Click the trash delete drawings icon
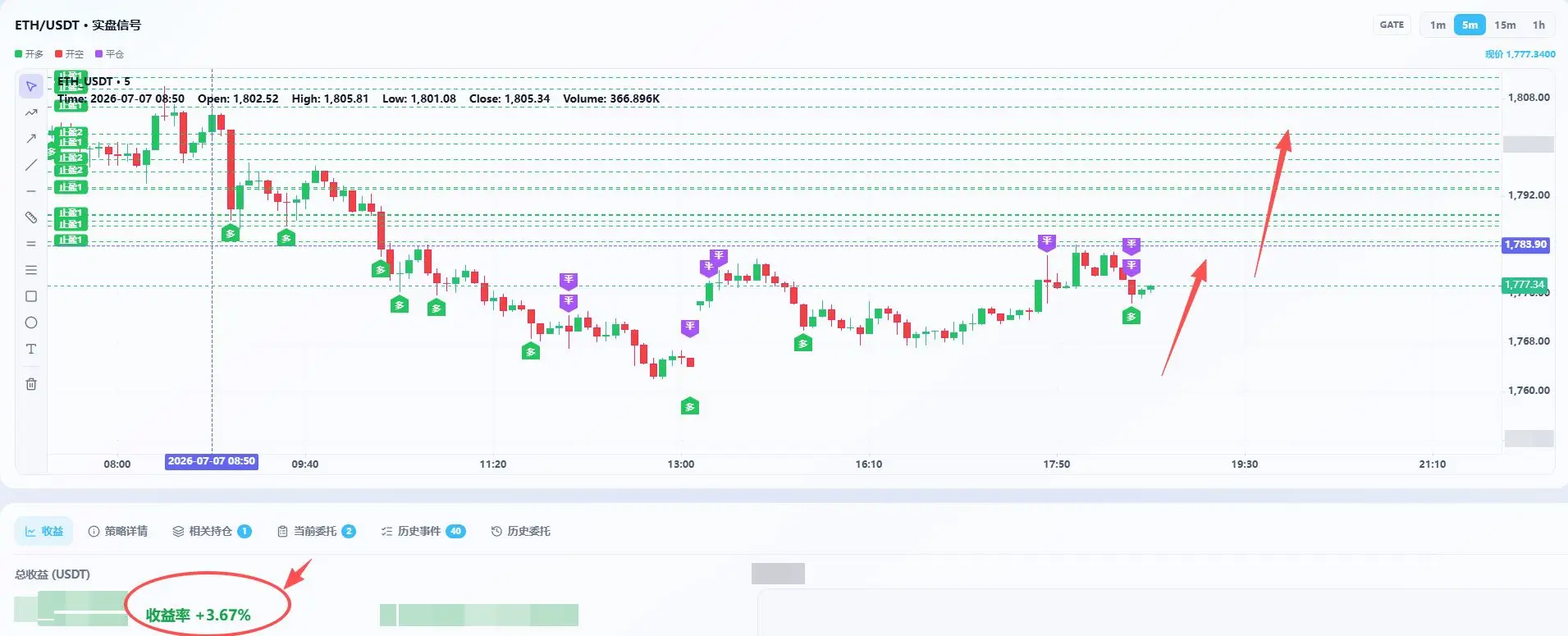1568x636 pixels. pyautogui.click(x=31, y=384)
